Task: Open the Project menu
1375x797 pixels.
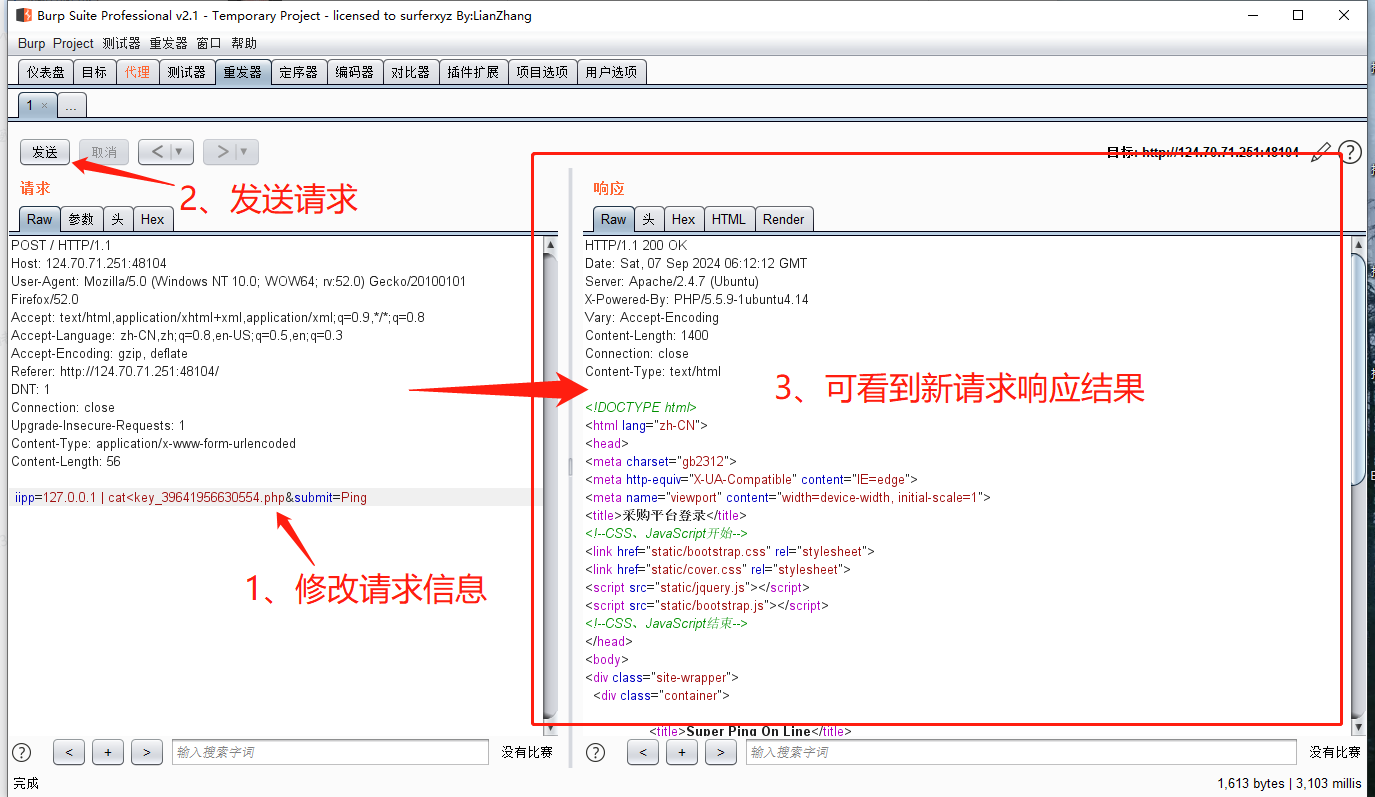Action: click(73, 43)
